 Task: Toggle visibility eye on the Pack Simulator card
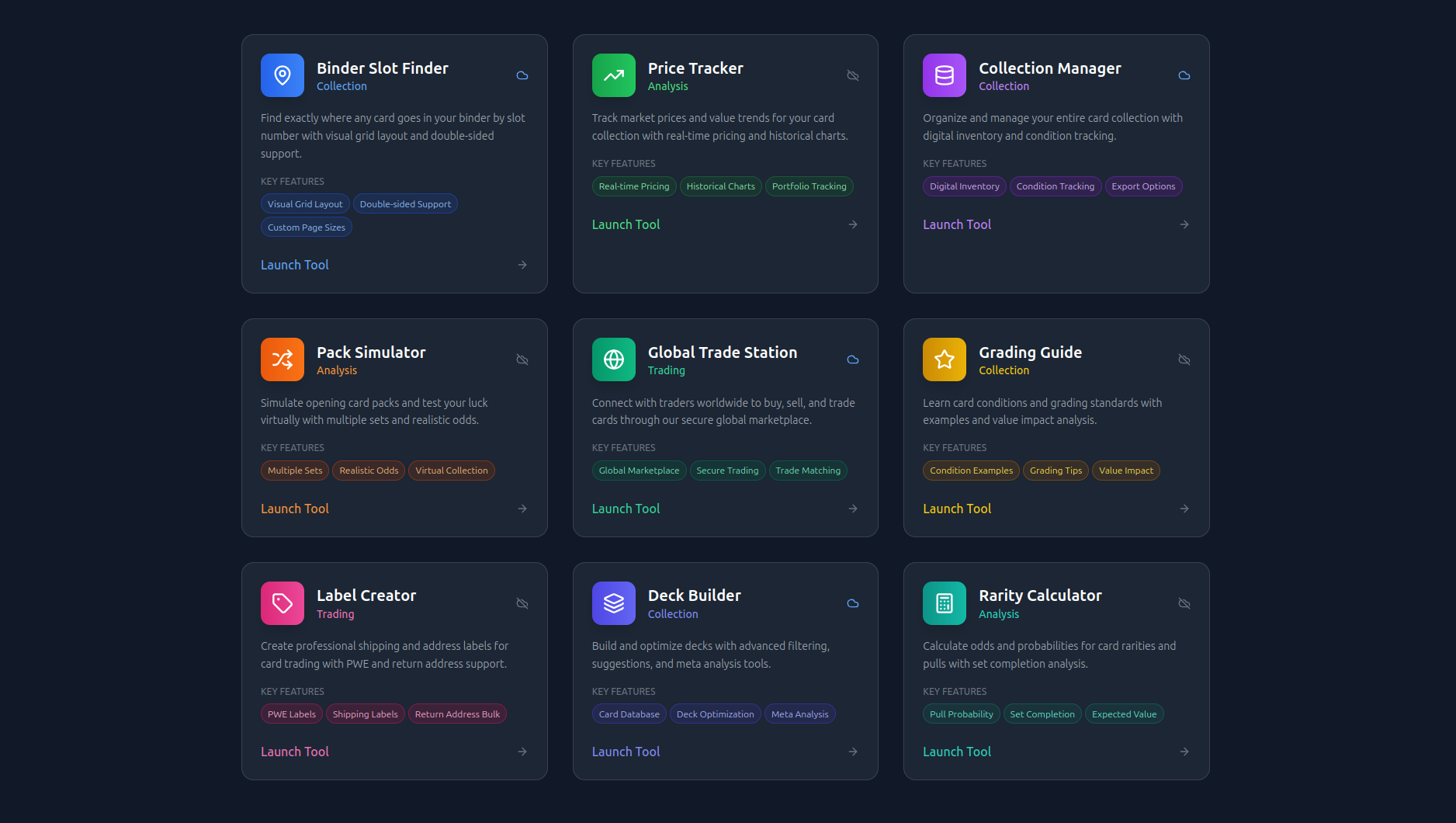522,359
